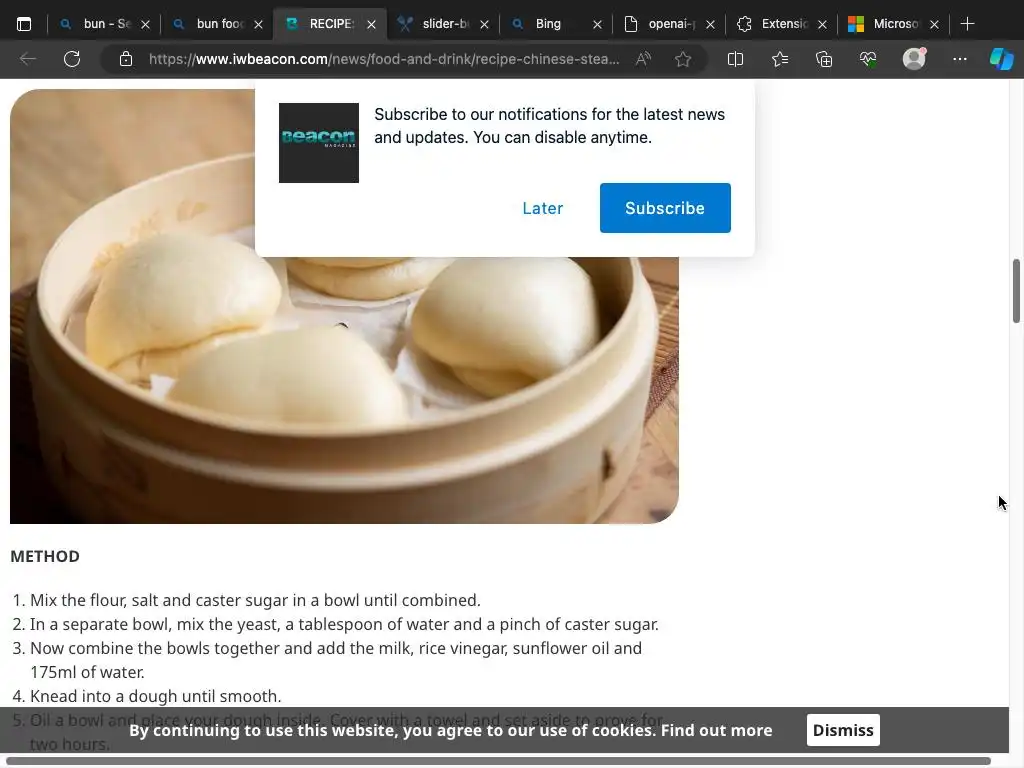
Task: Close the Bing tab
Action: click(598, 25)
